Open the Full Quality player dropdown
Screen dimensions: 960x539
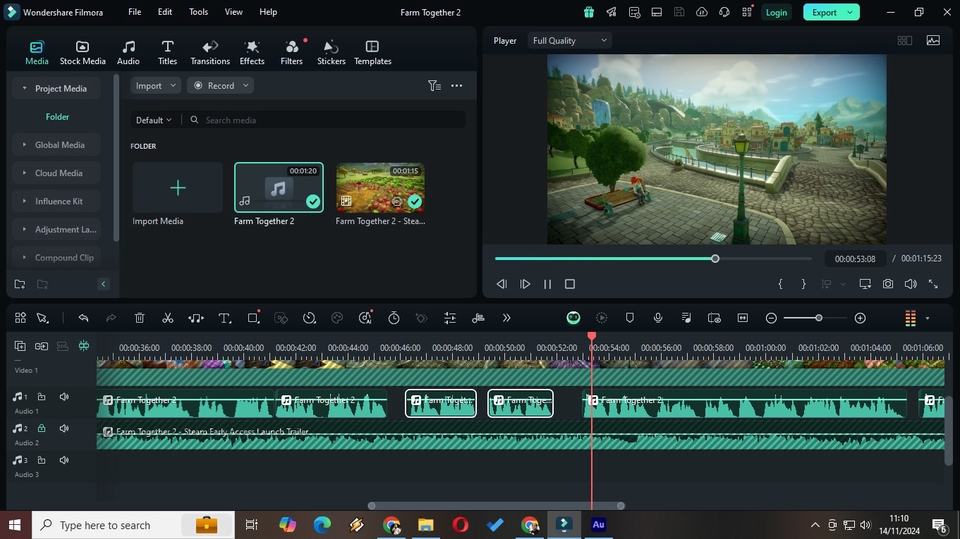coord(569,41)
